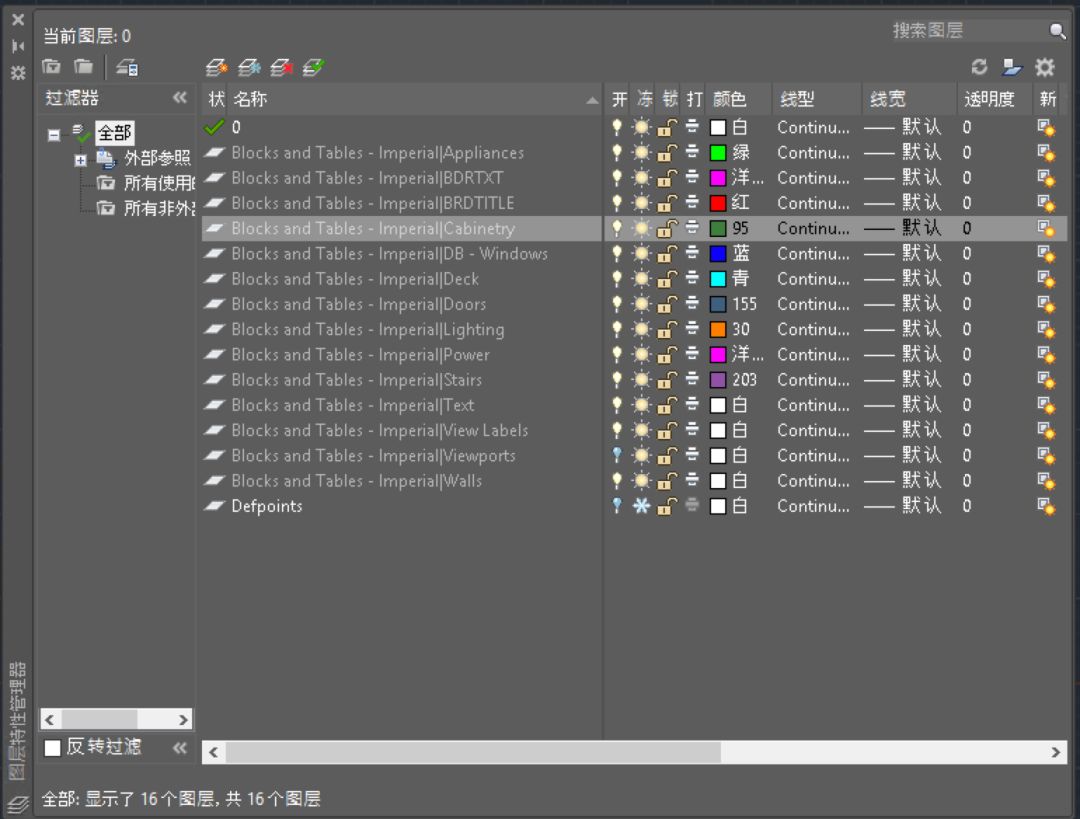Click the New Property Filter icon
Screen dimensions: 1080x819
click(x=51, y=67)
